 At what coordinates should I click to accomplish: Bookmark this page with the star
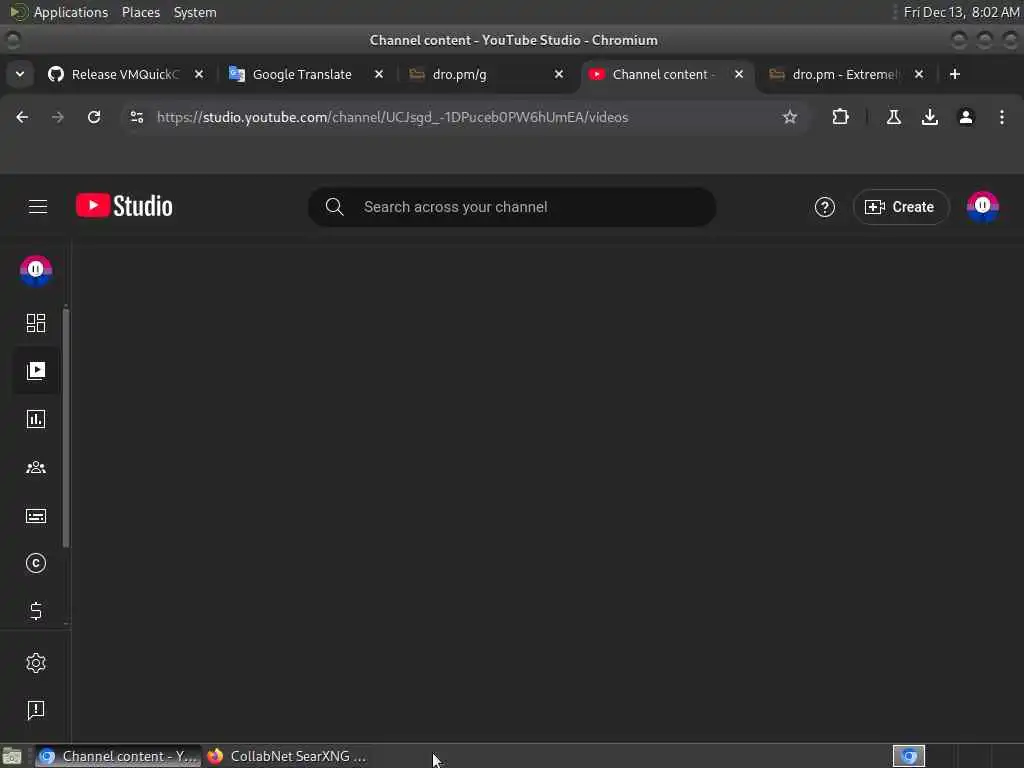[790, 117]
